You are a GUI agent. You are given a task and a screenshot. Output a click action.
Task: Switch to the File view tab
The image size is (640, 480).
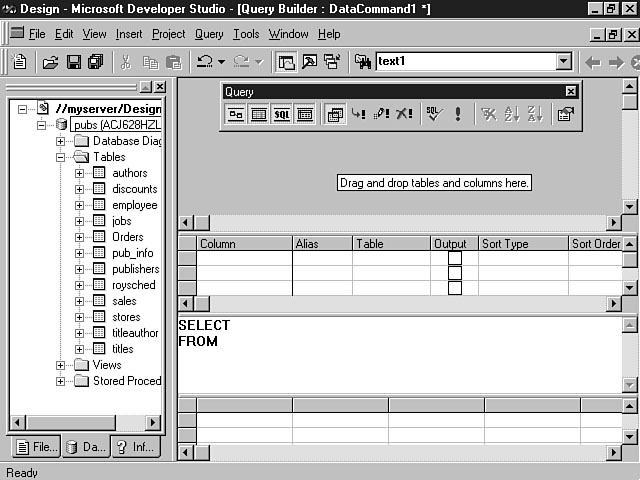[x=35, y=447]
